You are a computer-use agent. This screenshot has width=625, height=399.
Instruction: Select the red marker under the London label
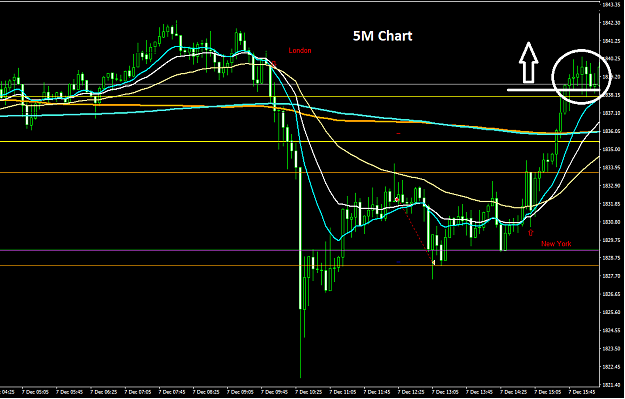point(274,63)
